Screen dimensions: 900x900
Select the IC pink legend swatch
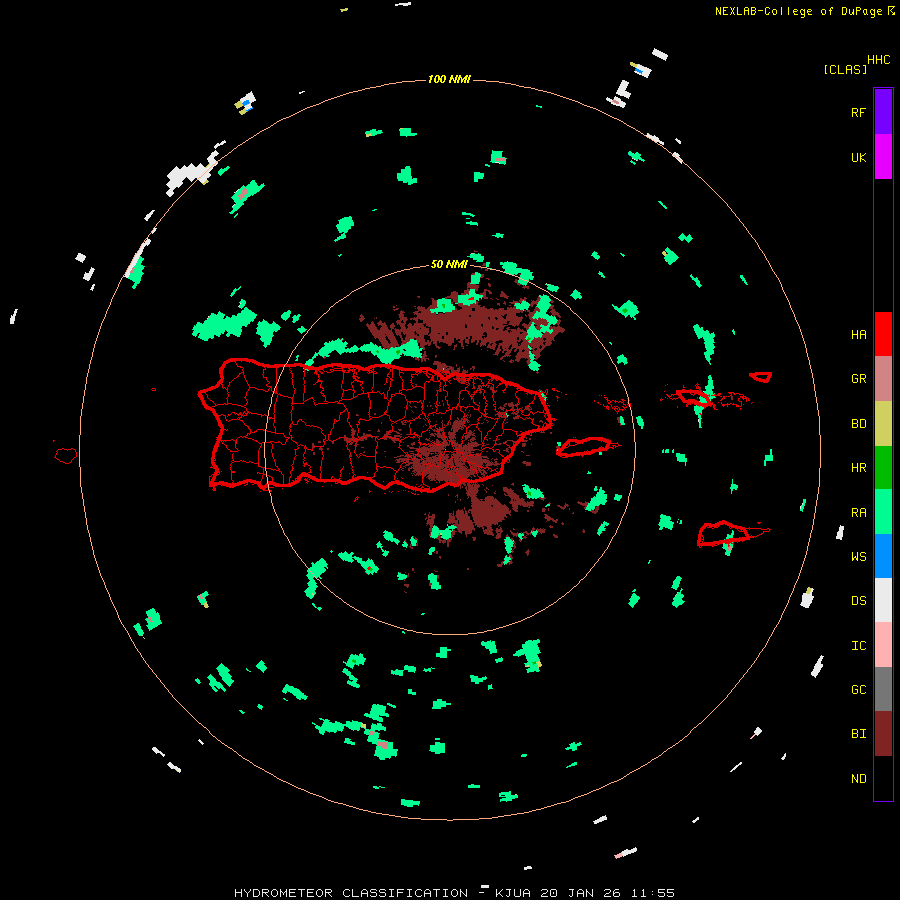click(883, 645)
